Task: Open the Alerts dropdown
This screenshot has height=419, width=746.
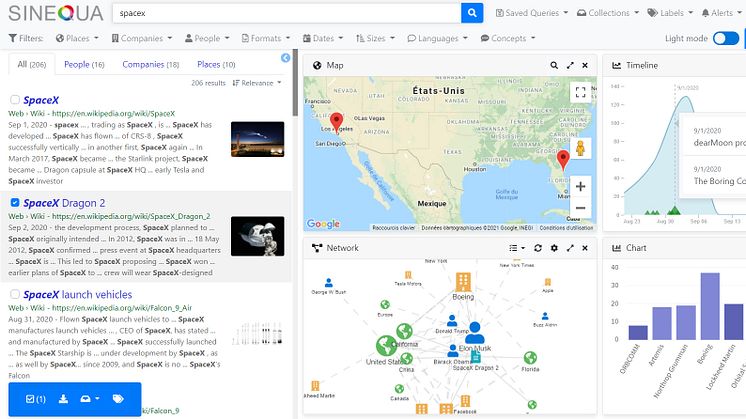Action: tap(721, 13)
